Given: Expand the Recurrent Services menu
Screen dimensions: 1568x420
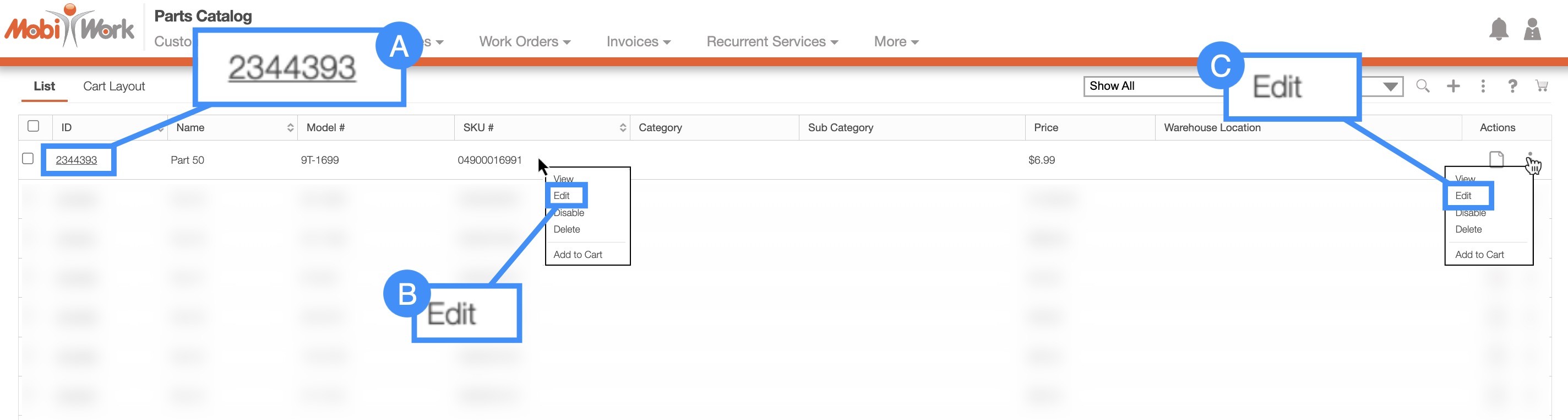Looking at the screenshot, I should click(772, 41).
